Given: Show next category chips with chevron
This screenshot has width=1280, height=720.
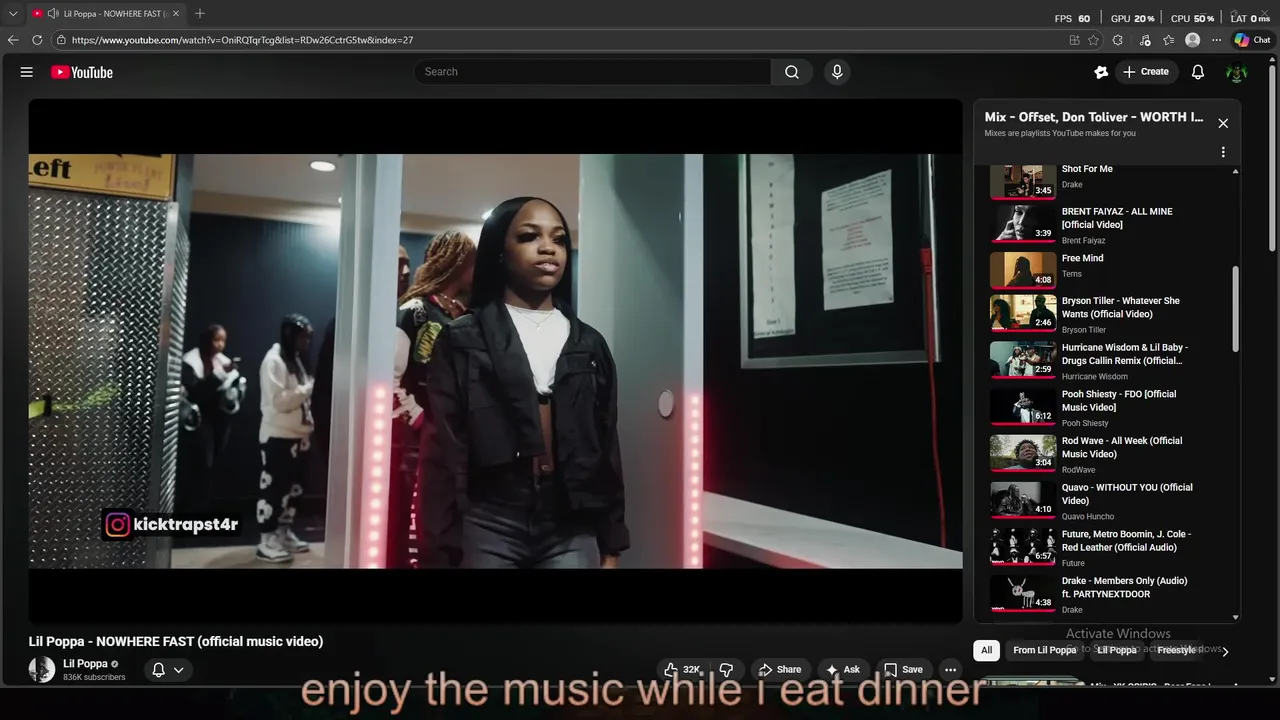Looking at the screenshot, I should [x=1225, y=651].
